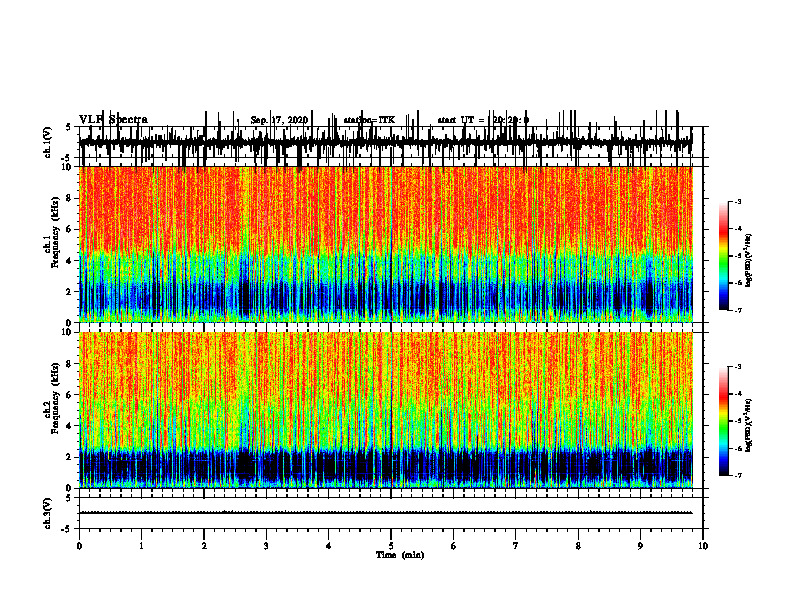Click the "Time (min)" x-axis label
792x612 pixels.
tap(400, 555)
